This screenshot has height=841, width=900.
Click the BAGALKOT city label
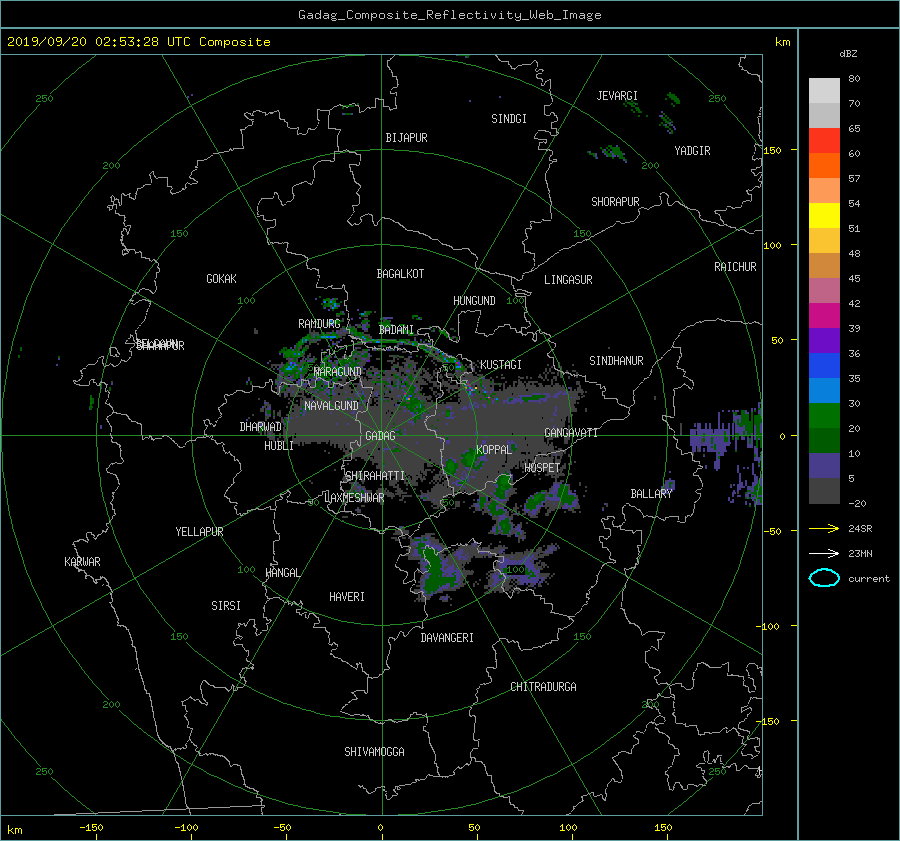[400, 274]
